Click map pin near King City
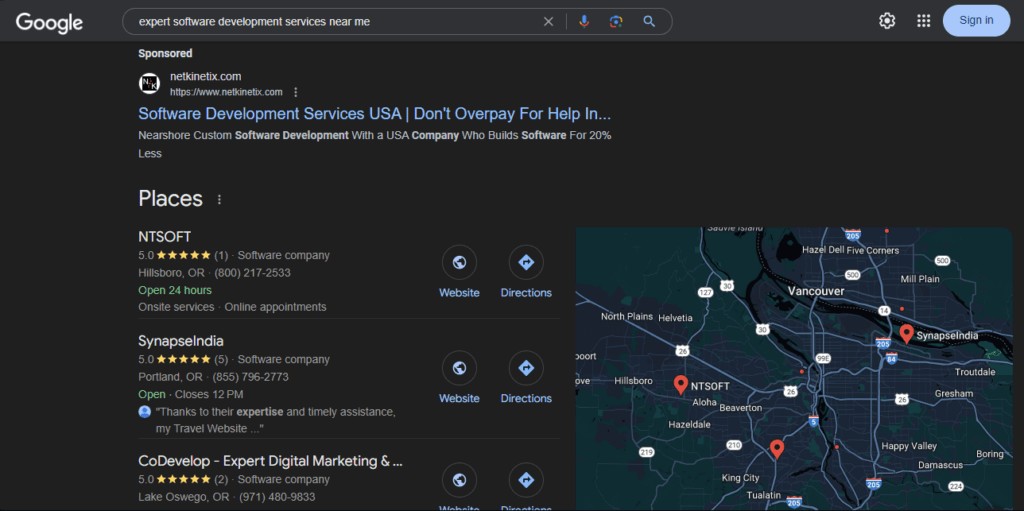1024x511 pixels. (x=776, y=449)
